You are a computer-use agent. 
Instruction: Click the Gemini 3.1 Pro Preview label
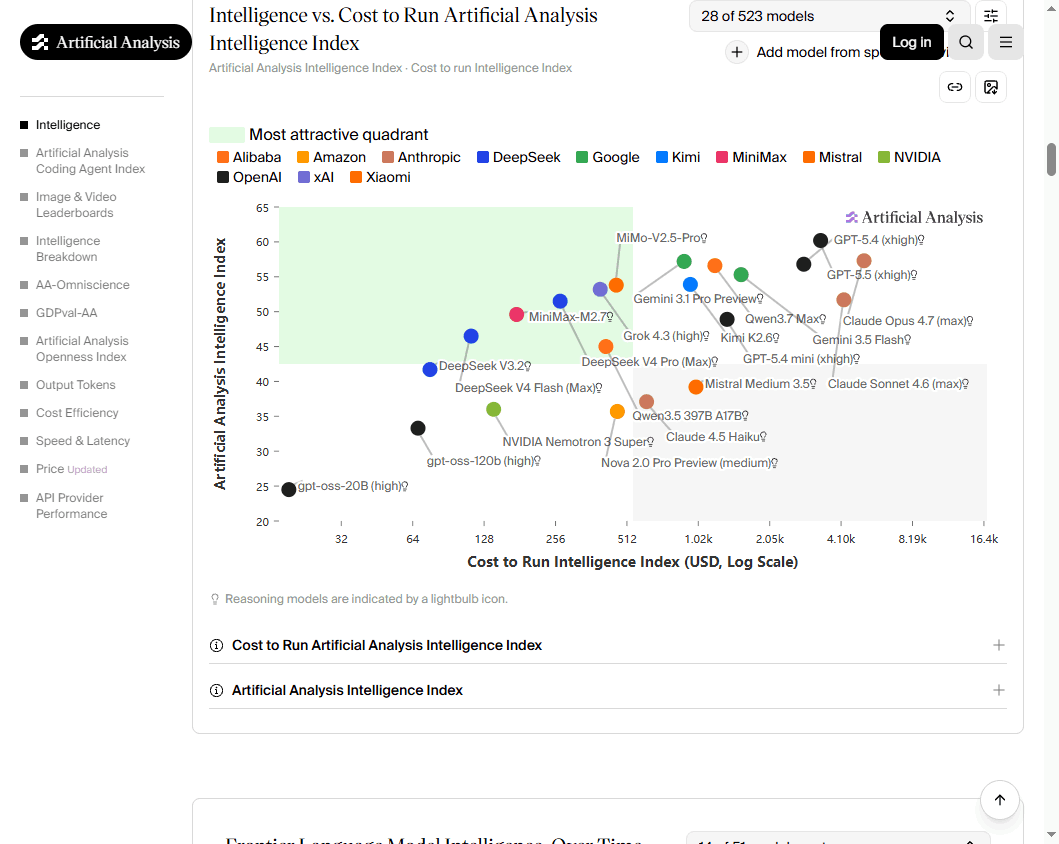coord(698,298)
